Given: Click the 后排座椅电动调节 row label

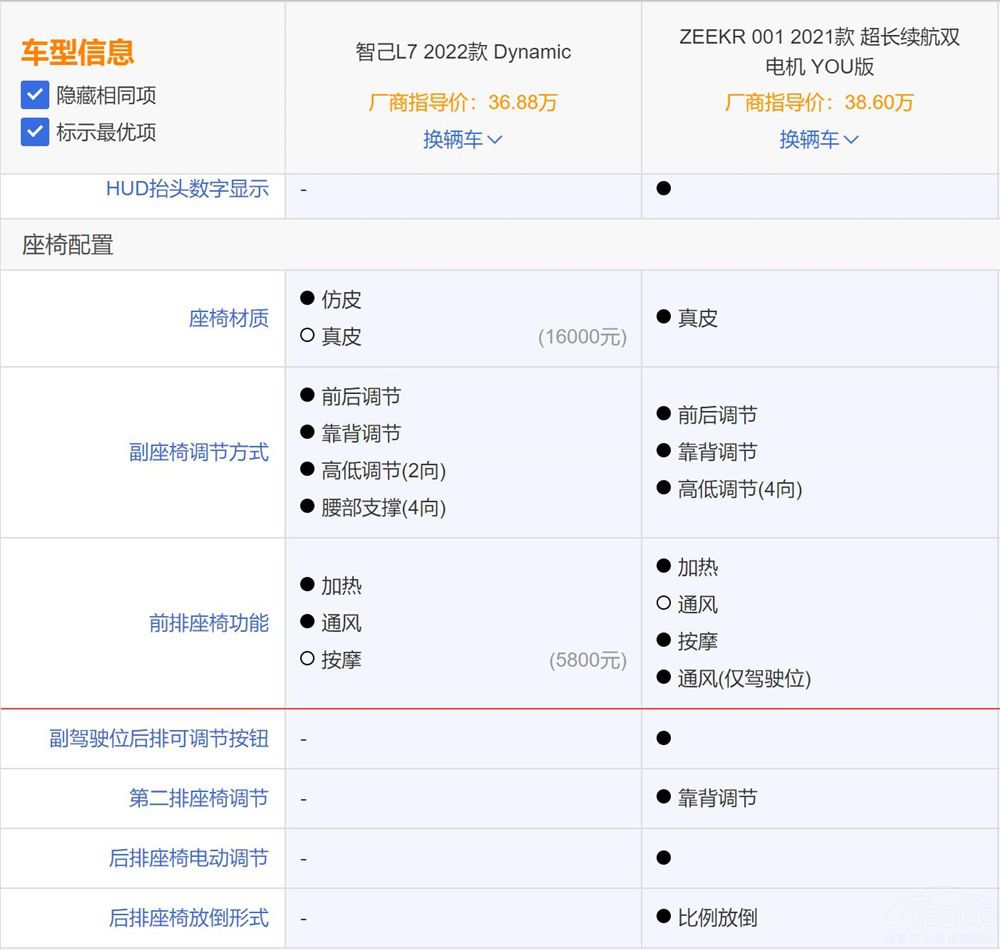Looking at the screenshot, I should [188, 858].
